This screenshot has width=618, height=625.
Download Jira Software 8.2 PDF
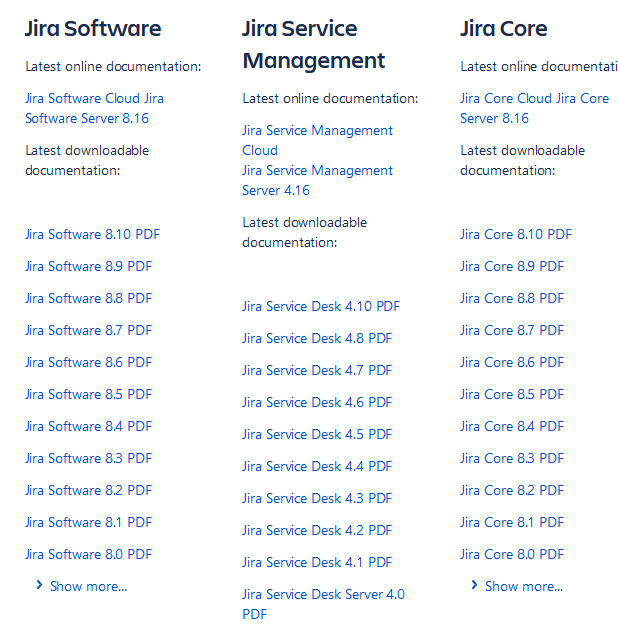[89, 490]
